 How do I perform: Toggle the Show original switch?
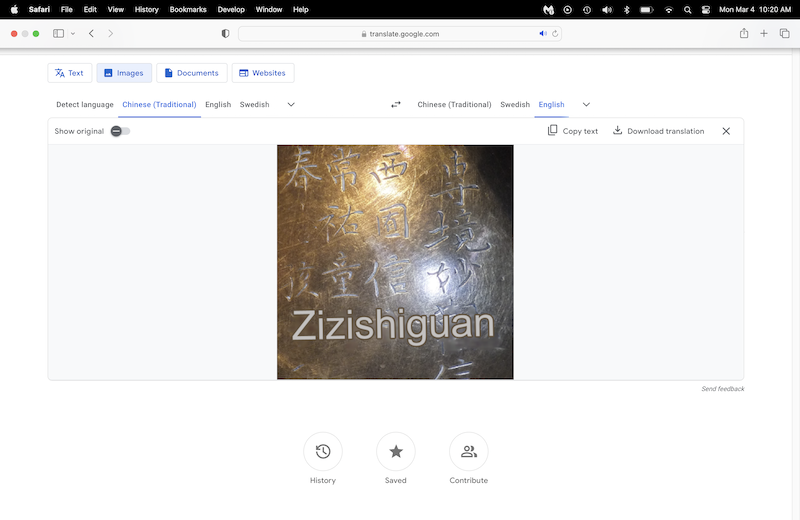pos(120,131)
